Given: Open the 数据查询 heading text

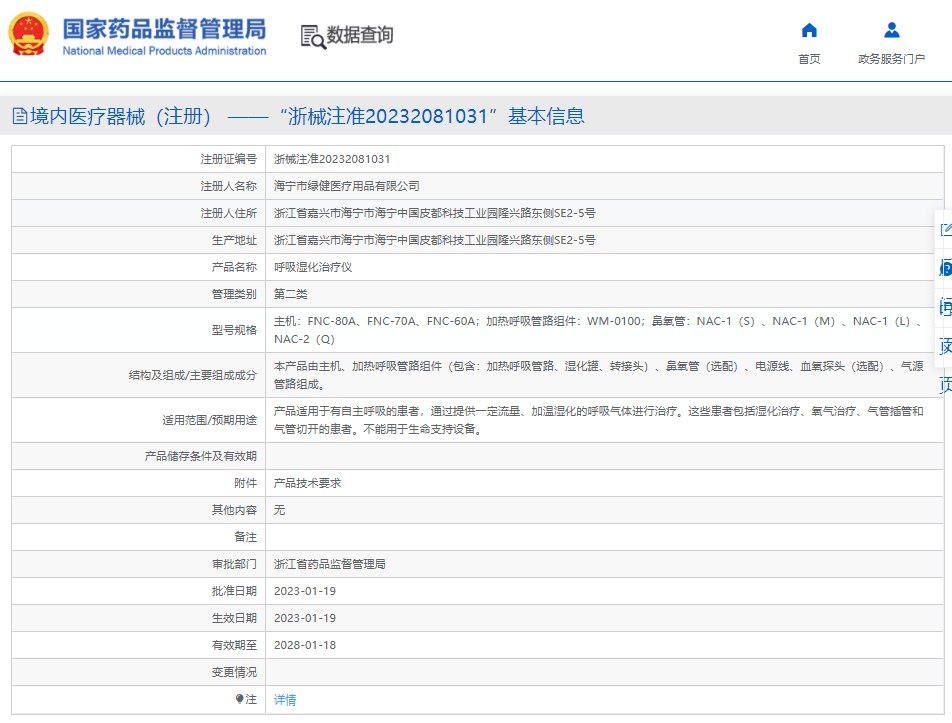Looking at the screenshot, I should [x=360, y=35].
